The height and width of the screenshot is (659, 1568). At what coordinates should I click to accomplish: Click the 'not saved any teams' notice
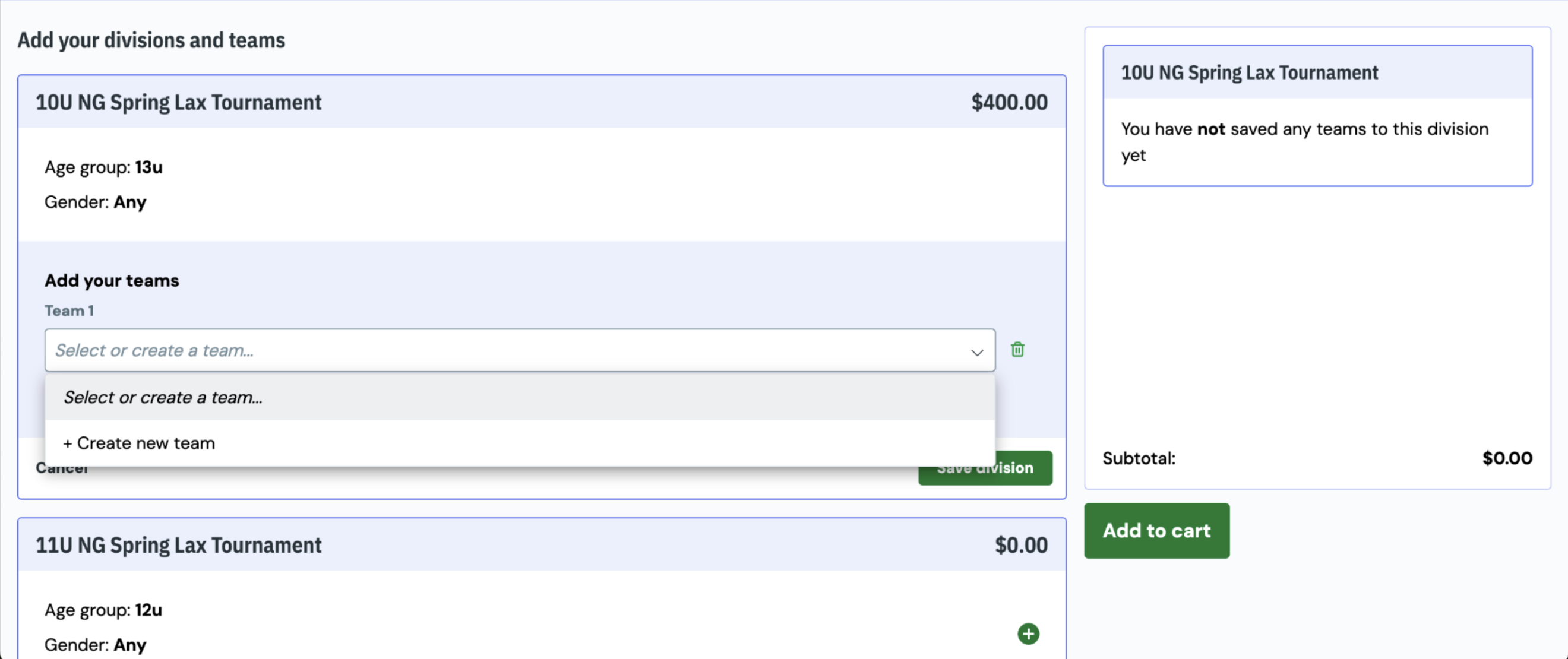[x=1304, y=142]
